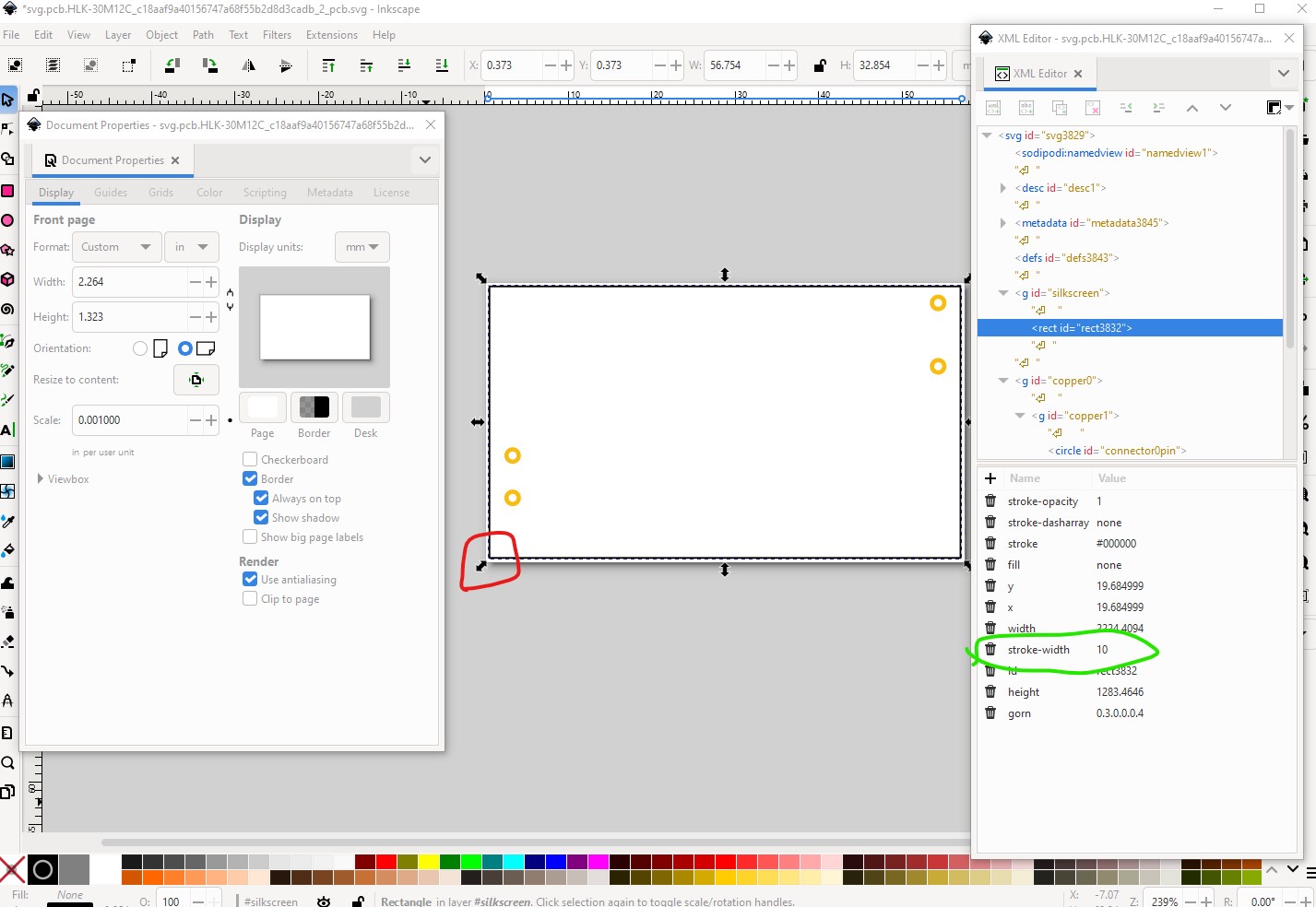Select the Zoom magnifier tool
This screenshot has height=907, width=1316.
point(7,762)
